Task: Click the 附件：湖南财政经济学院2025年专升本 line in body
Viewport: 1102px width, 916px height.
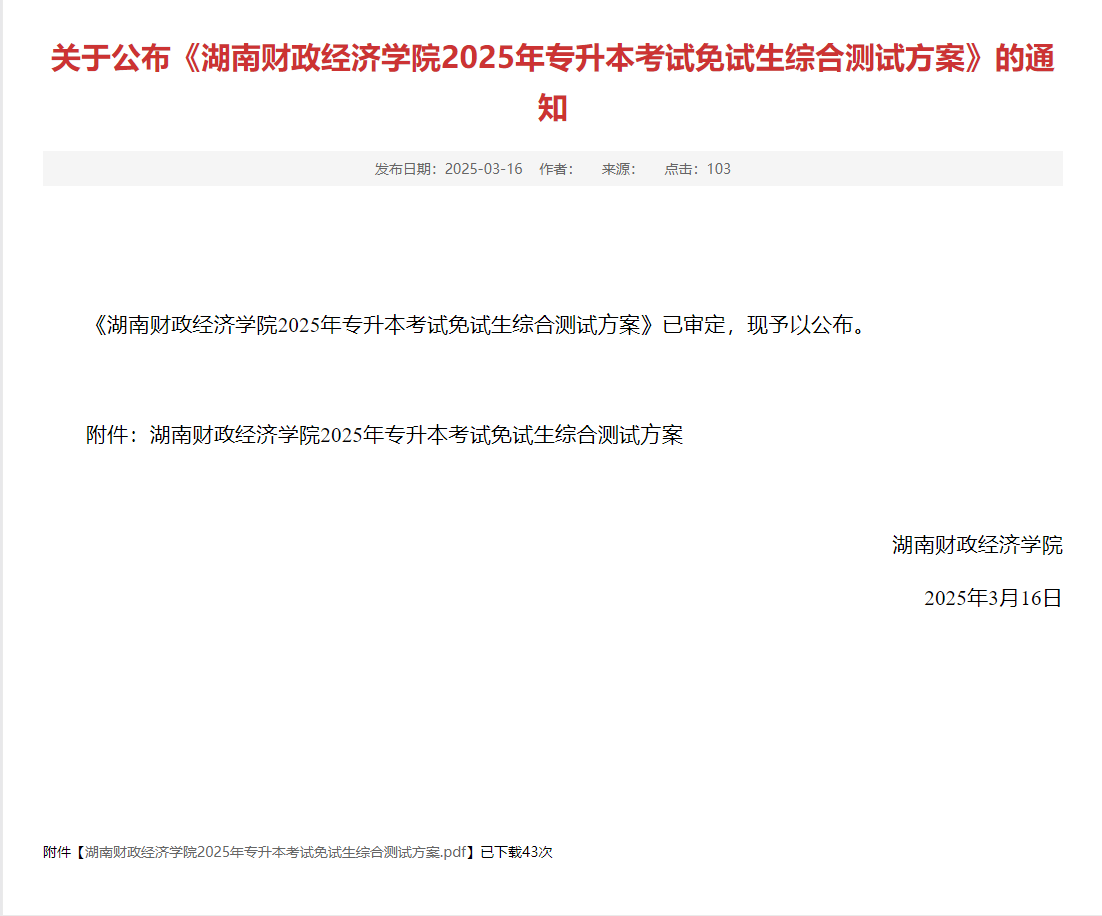Action: (384, 435)
